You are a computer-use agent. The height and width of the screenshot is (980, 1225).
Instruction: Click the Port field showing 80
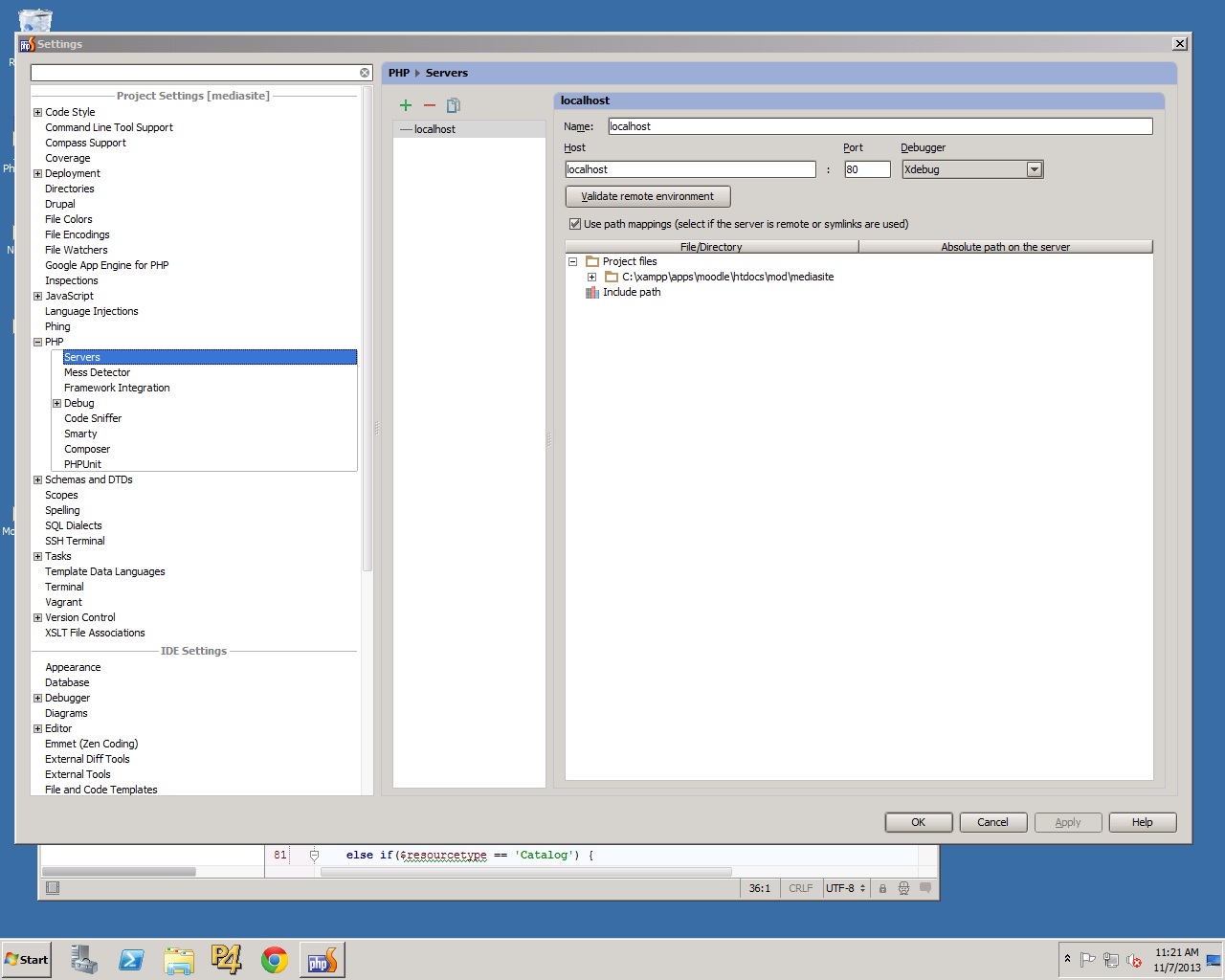pyautogui.click(x=867, y=169)
